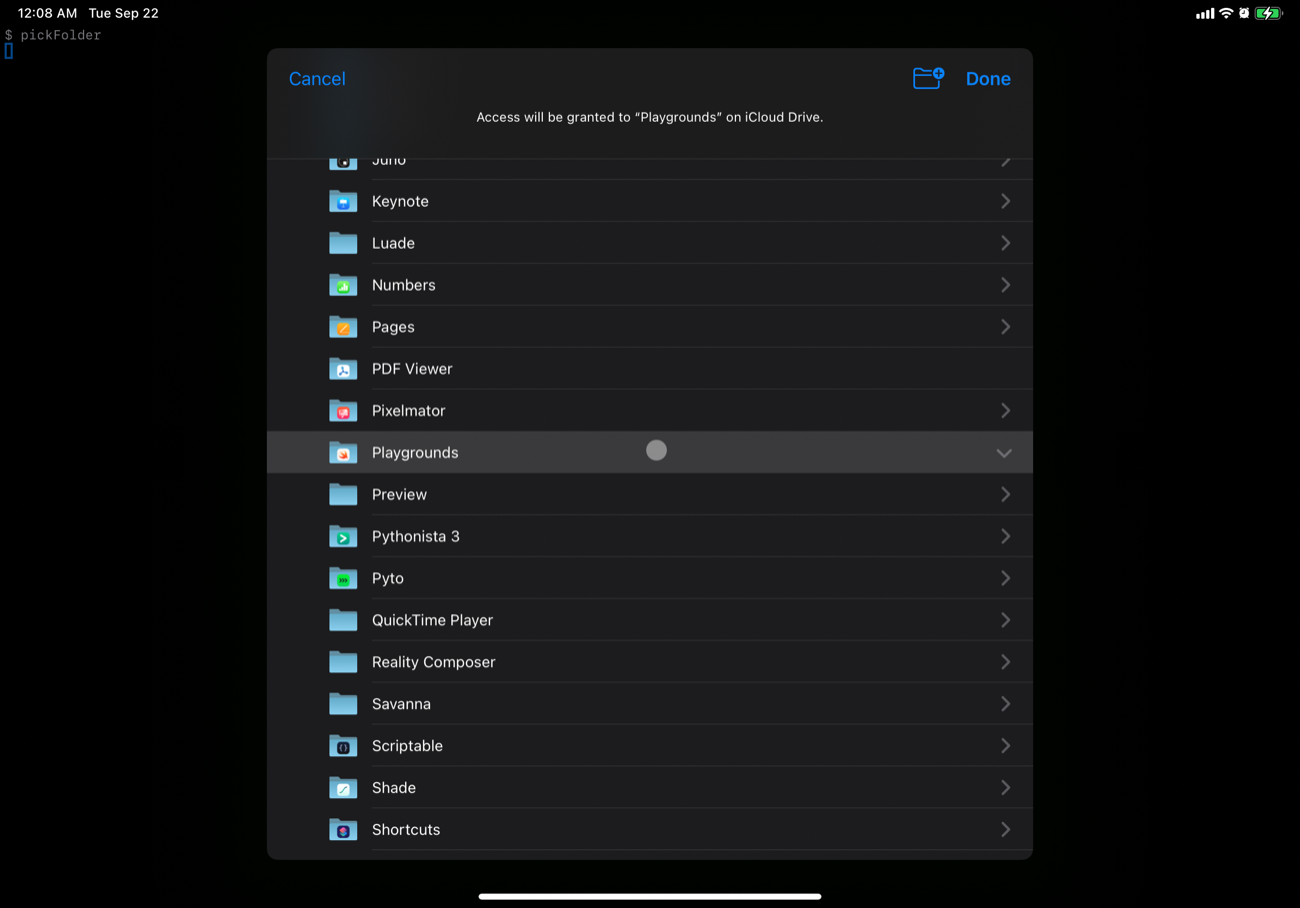Click the Numbers folder name

coord(403,285)
